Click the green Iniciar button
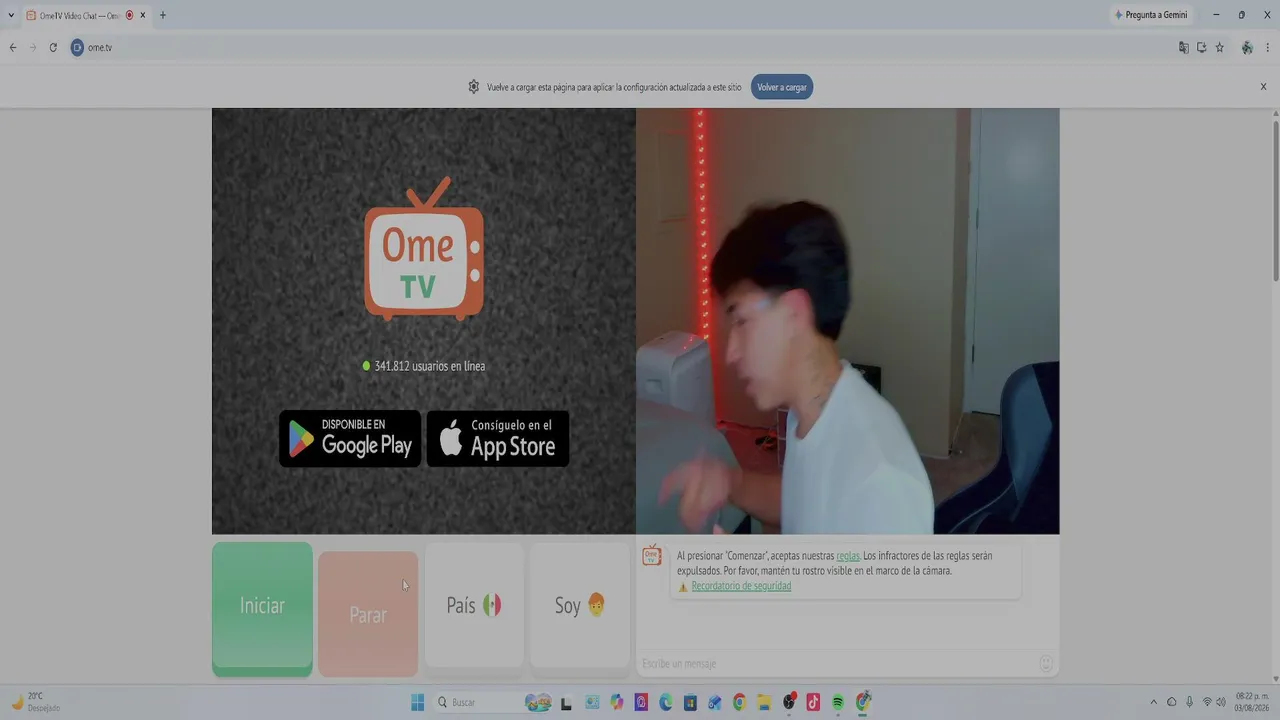The height and width of the screenshot is (720, 1280). (262, 608)
